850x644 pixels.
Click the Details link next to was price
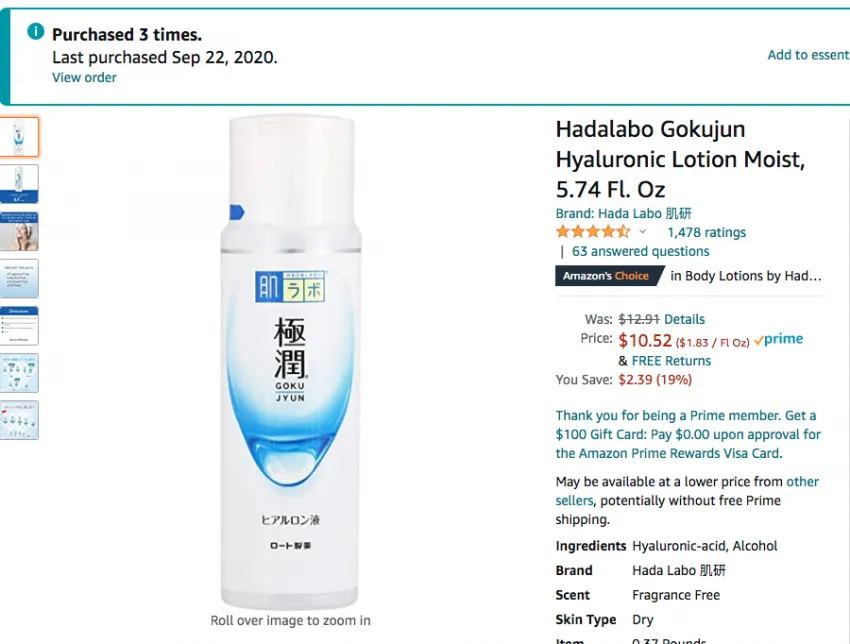click(x=684, y=319)
